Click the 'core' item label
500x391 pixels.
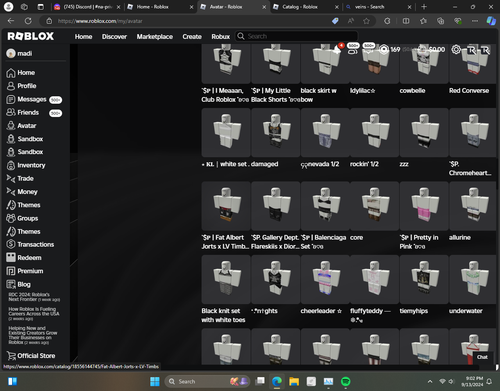pos(356,238)
